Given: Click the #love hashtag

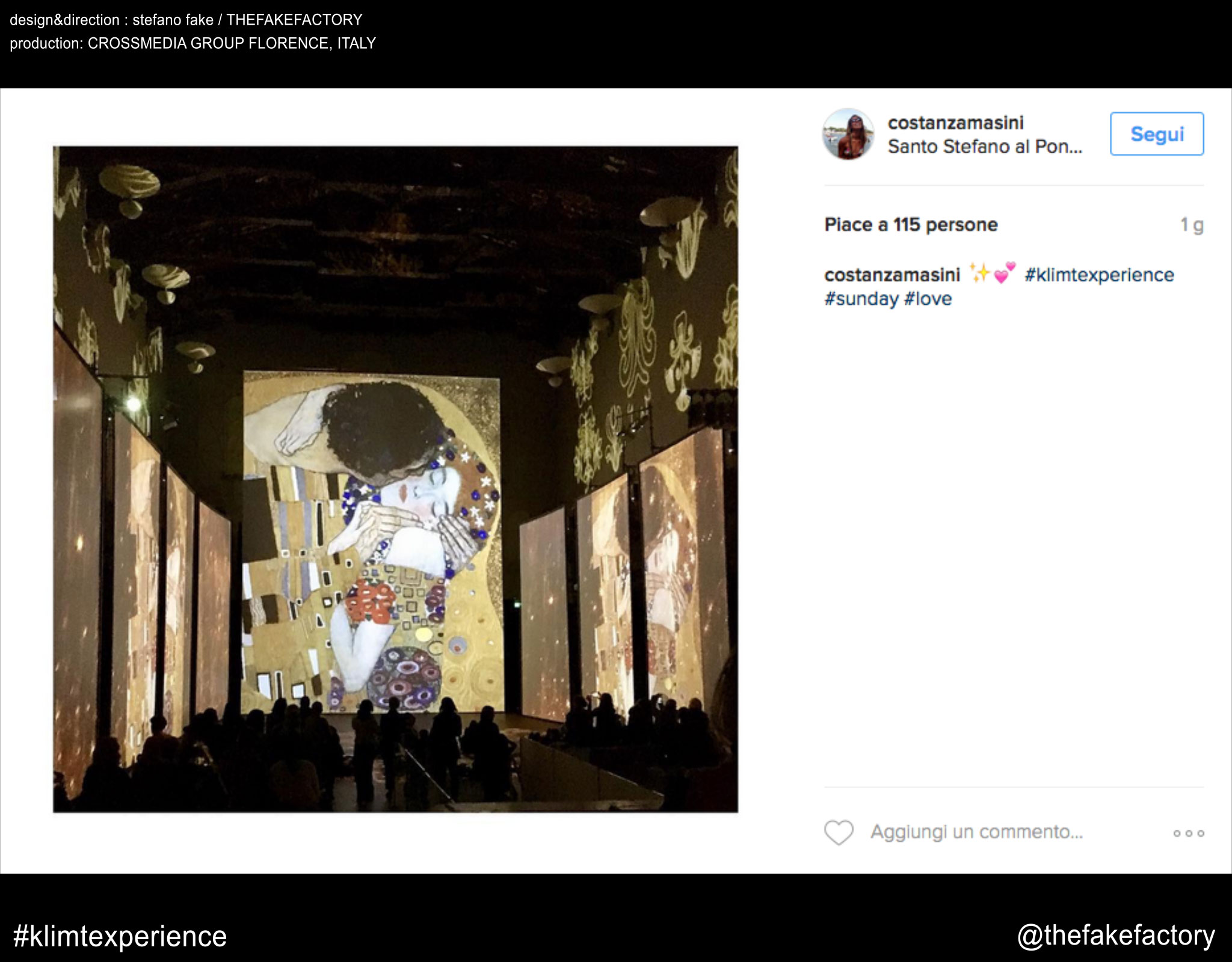Looking at the screenshot, I should 928,299.
